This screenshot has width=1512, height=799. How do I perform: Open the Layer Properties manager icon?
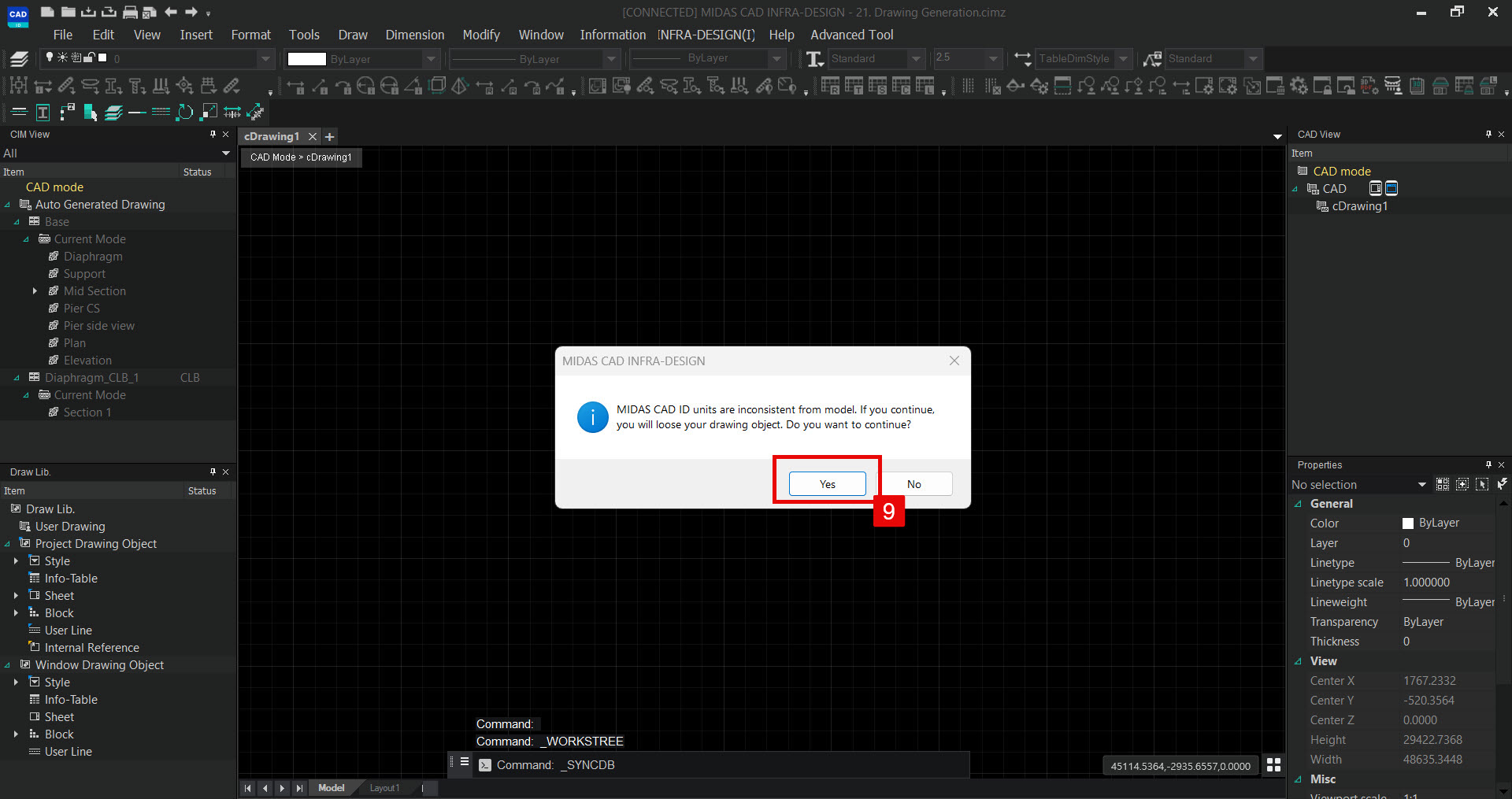(19, 59)
